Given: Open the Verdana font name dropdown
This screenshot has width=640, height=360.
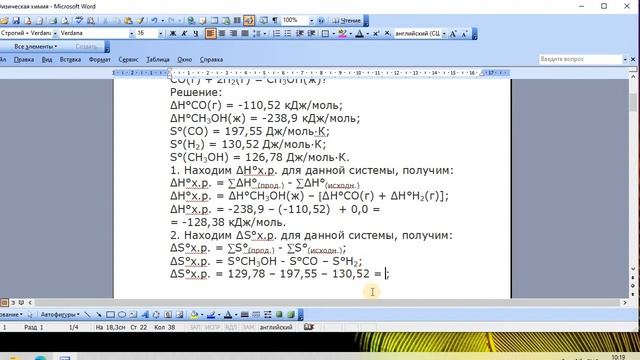Looking at the screenshot, I should (x=131, y=33).
